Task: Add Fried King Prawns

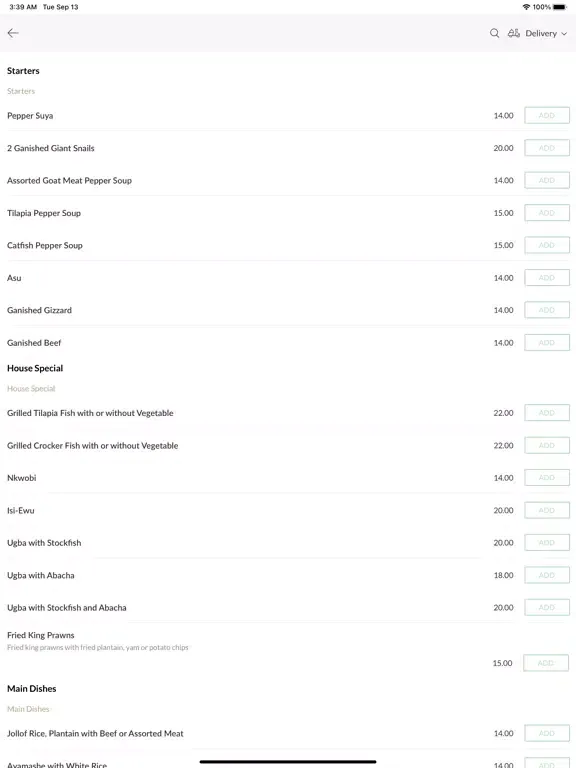Action: click(546, 663)
